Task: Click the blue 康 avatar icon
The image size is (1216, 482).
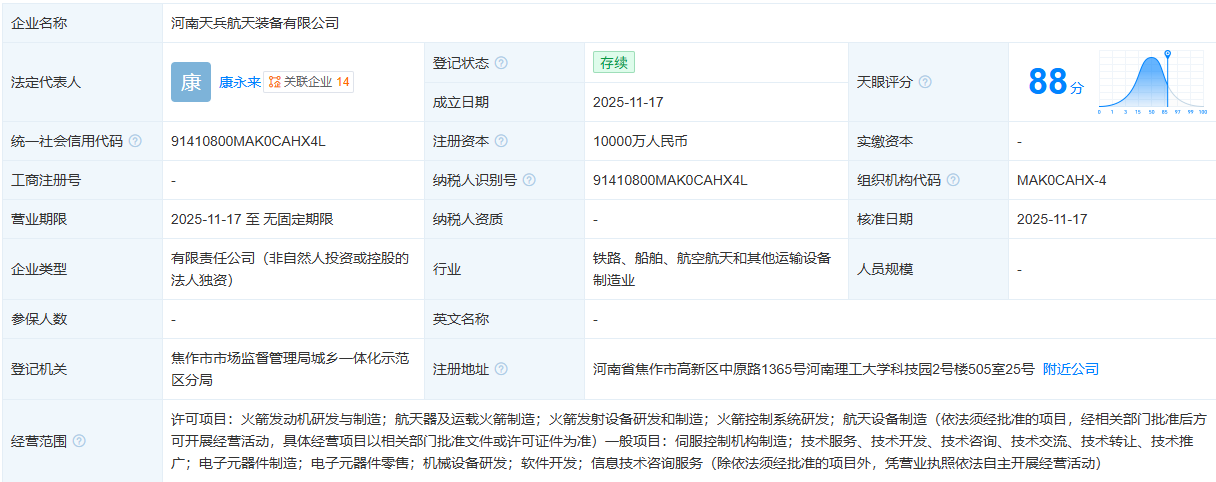Action: tap(191, 82)
